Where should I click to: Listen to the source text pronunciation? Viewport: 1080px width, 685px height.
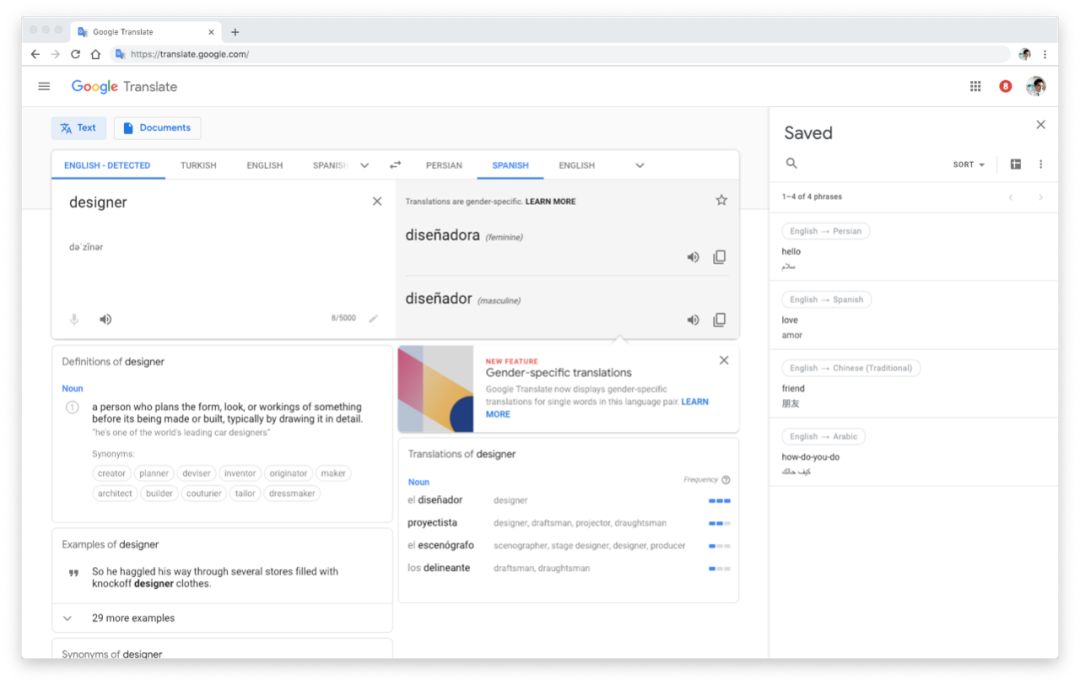click(105, 319)
